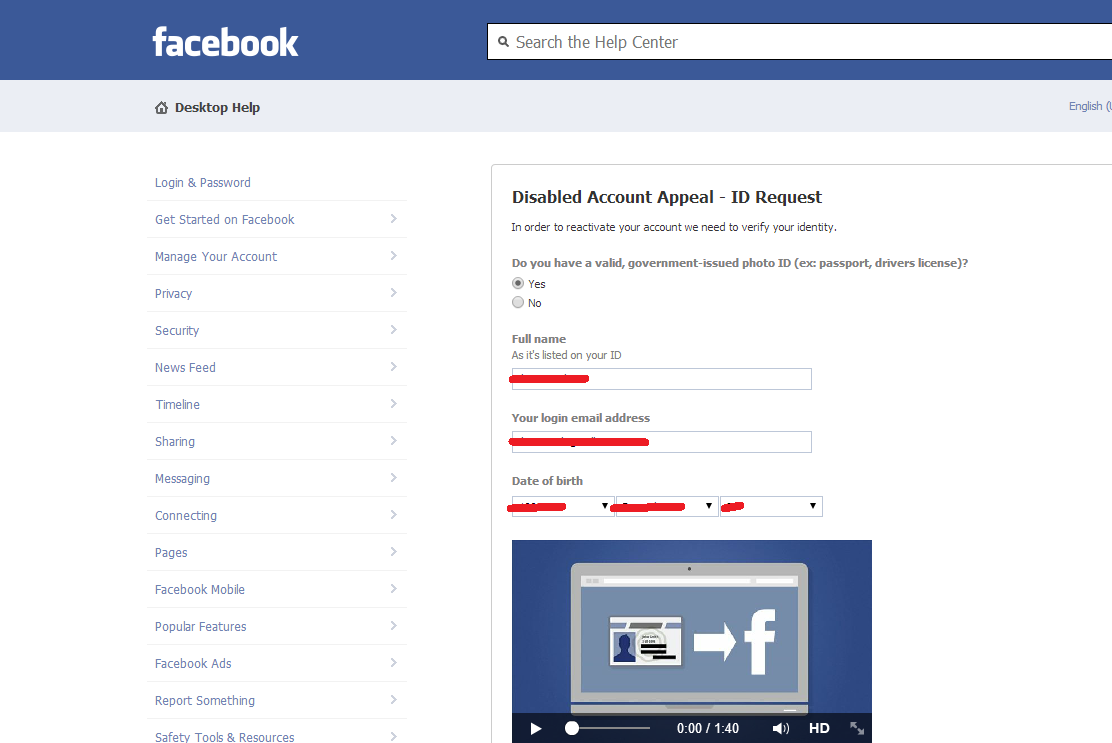This screenshot has width=1112, height=743.
Task: Open Manage Your Account topic
Action: [x=216, y=257]
